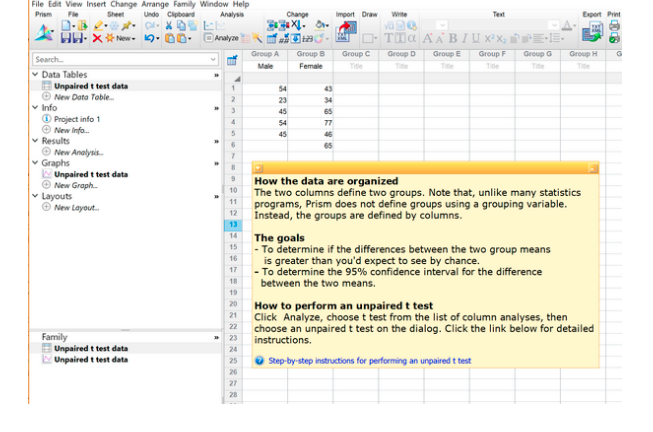Click the cell containing 77
The width and height of the screenshot is (653, 432).
(x=311, y=123)
